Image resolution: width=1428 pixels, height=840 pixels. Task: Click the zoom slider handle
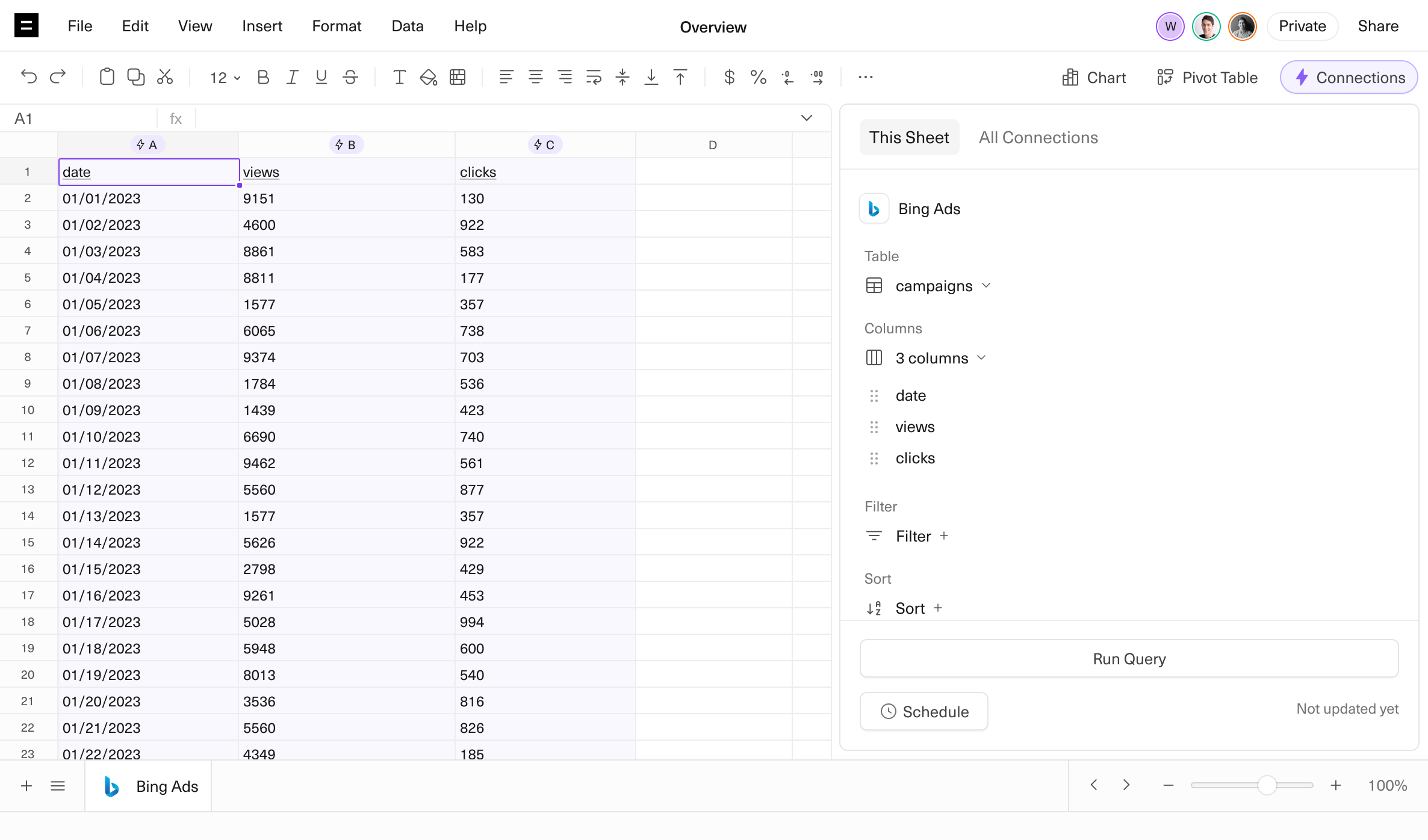(1267, 785)
